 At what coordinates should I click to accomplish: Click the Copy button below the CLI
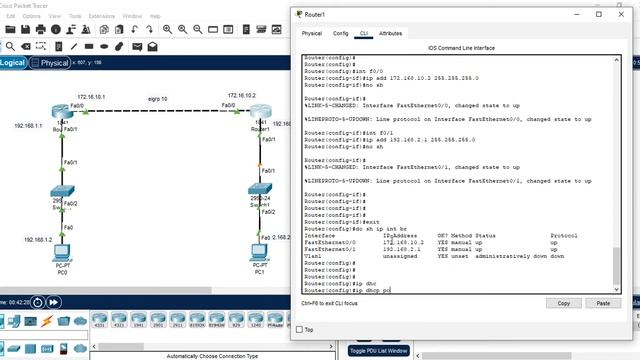coord(564,303)
